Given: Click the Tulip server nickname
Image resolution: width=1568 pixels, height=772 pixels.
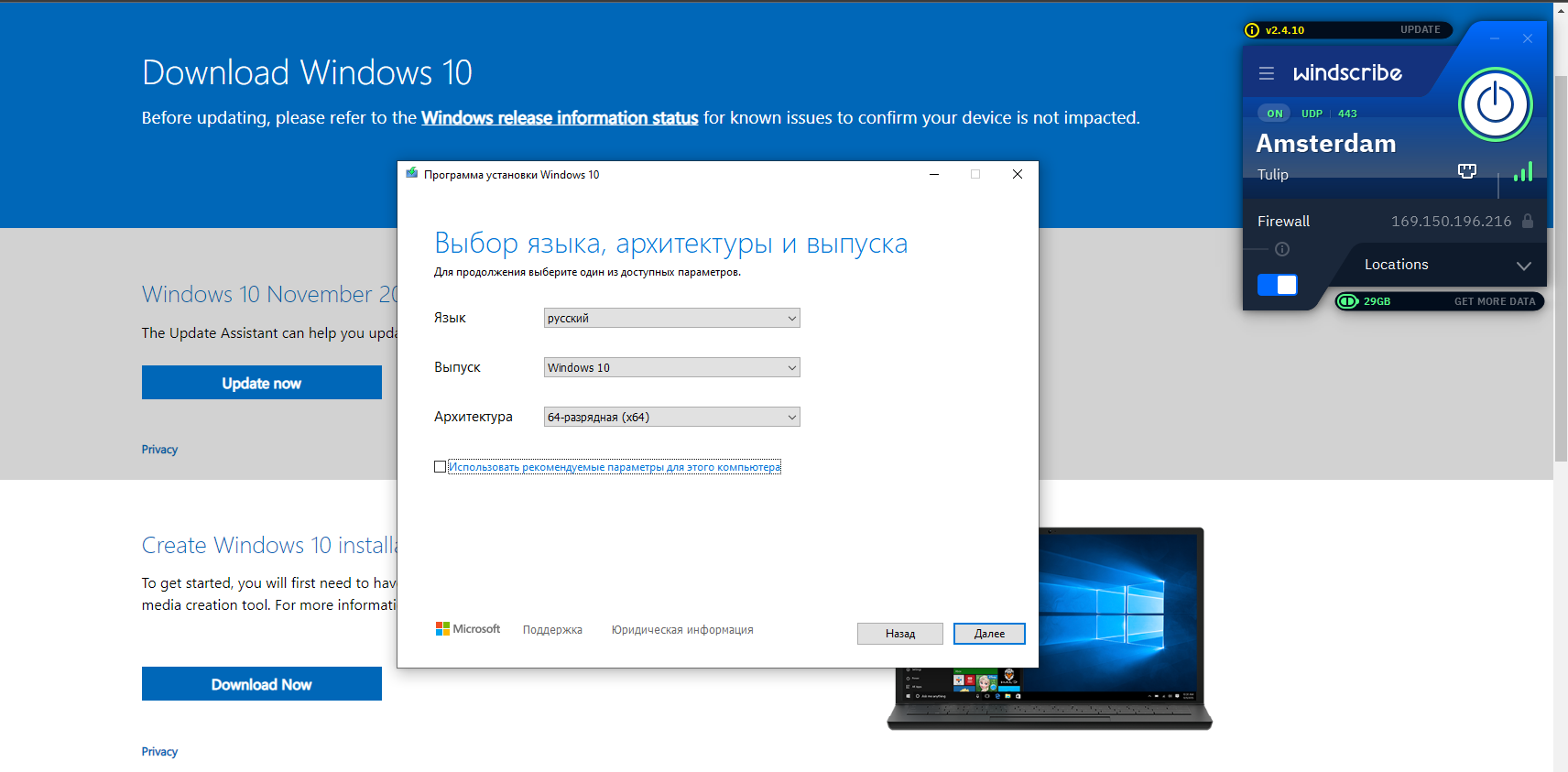Looking at the screenshot, I should click(1272, 174).
